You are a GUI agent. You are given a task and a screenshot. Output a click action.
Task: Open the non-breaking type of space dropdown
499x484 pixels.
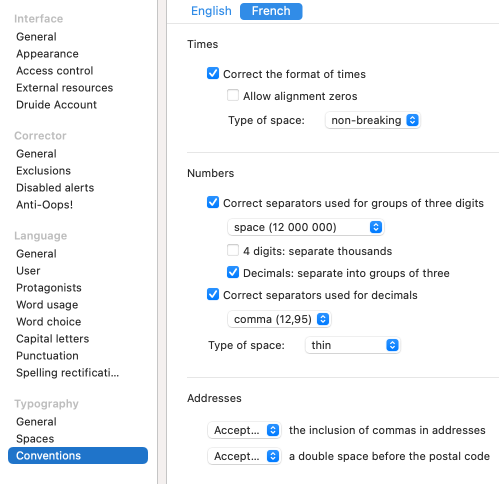[373, 120]
